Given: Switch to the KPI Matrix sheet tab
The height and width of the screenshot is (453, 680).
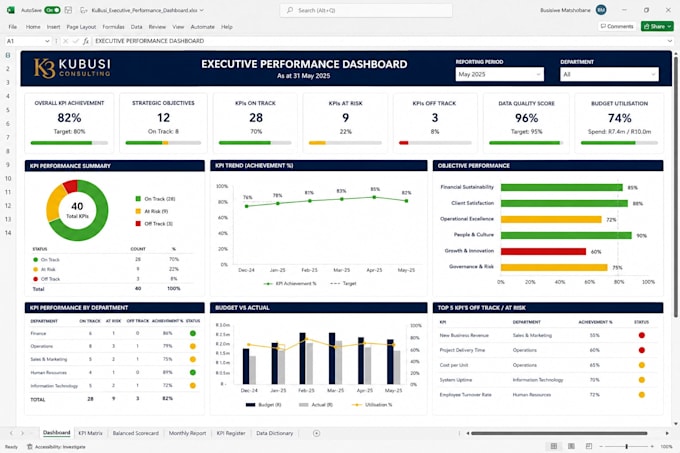Looking at the screenshot, I should [x=90, y=433].
